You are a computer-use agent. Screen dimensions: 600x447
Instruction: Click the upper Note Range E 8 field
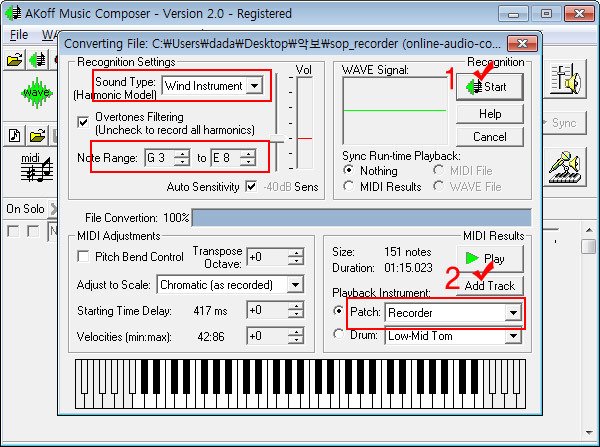(x=225, y=158)
